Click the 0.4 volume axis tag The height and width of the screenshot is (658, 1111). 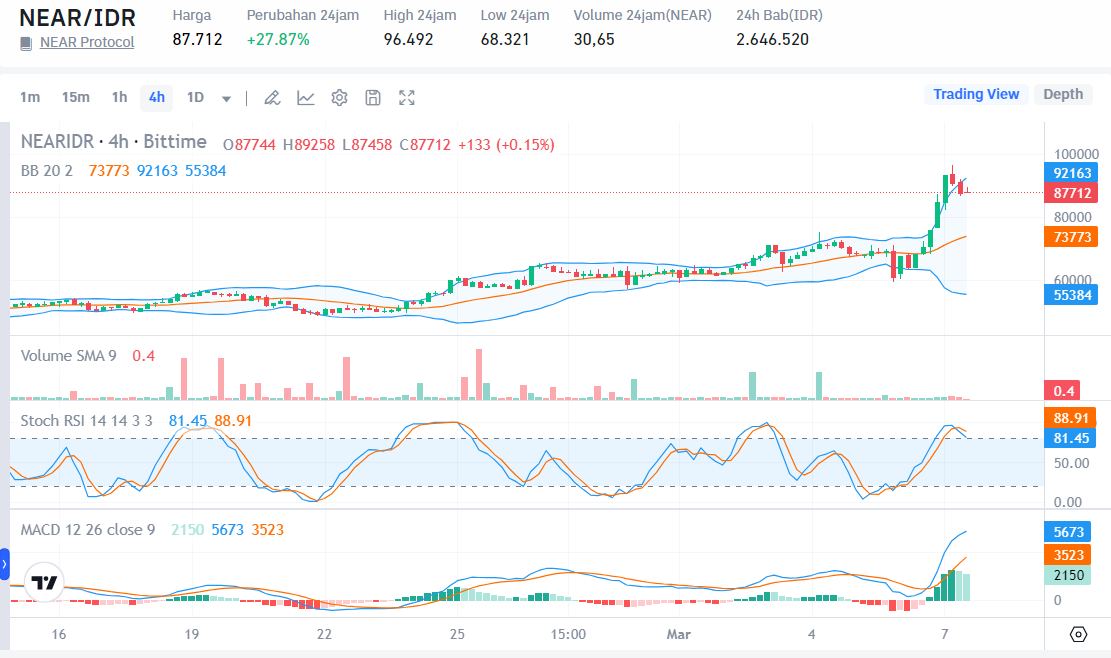click(1062, 390)
